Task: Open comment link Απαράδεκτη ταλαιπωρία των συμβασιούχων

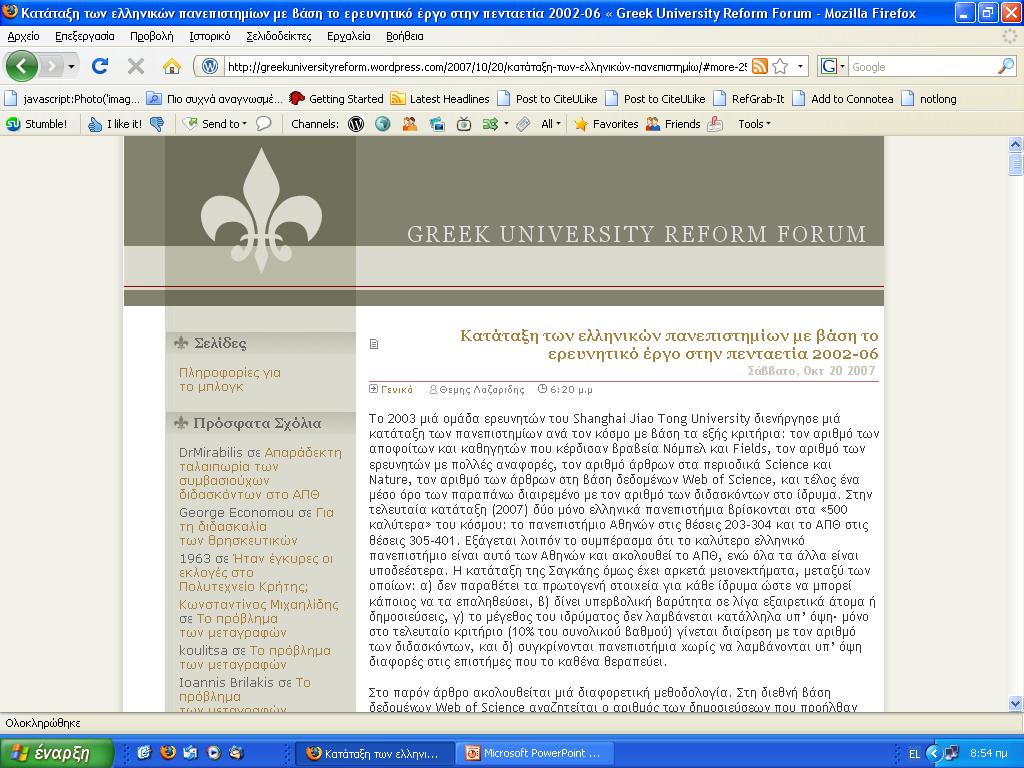Action: [260, 473]
